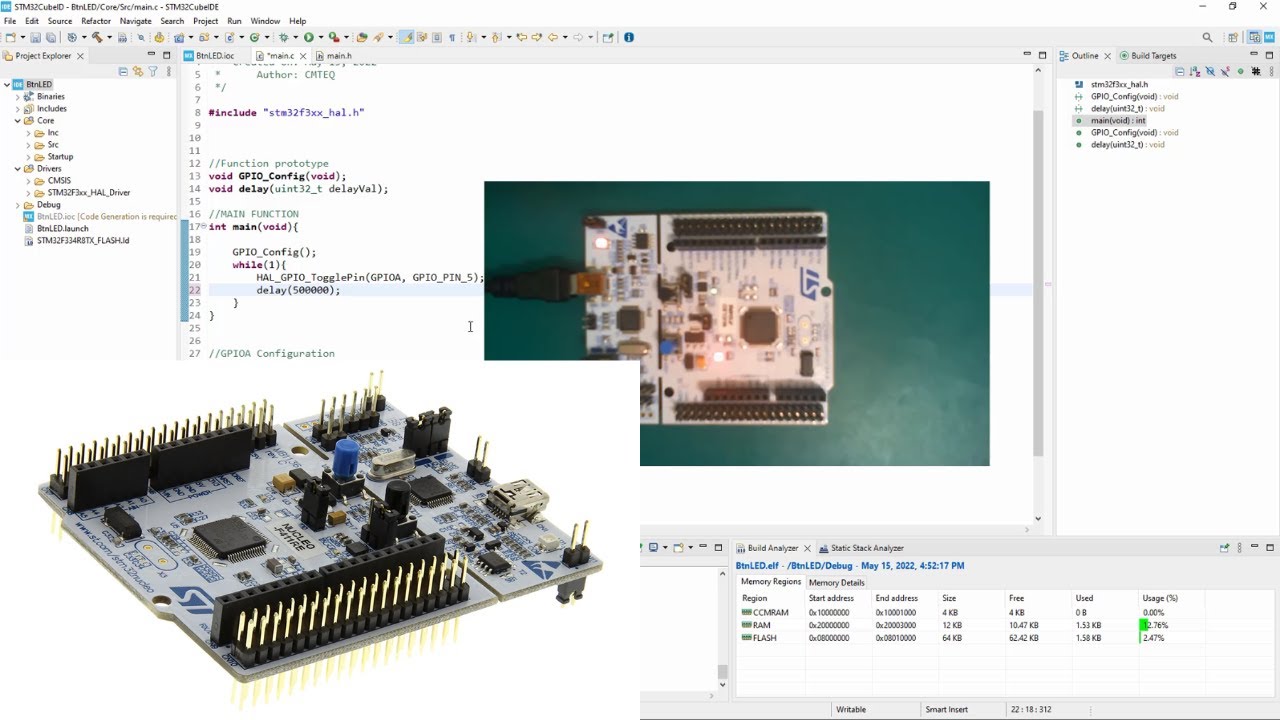Image resolution: width=1280 pixels, height=720 pixels.
Task: Toggle Mark Occurrences highlighter icon
Action: (406, 38)
